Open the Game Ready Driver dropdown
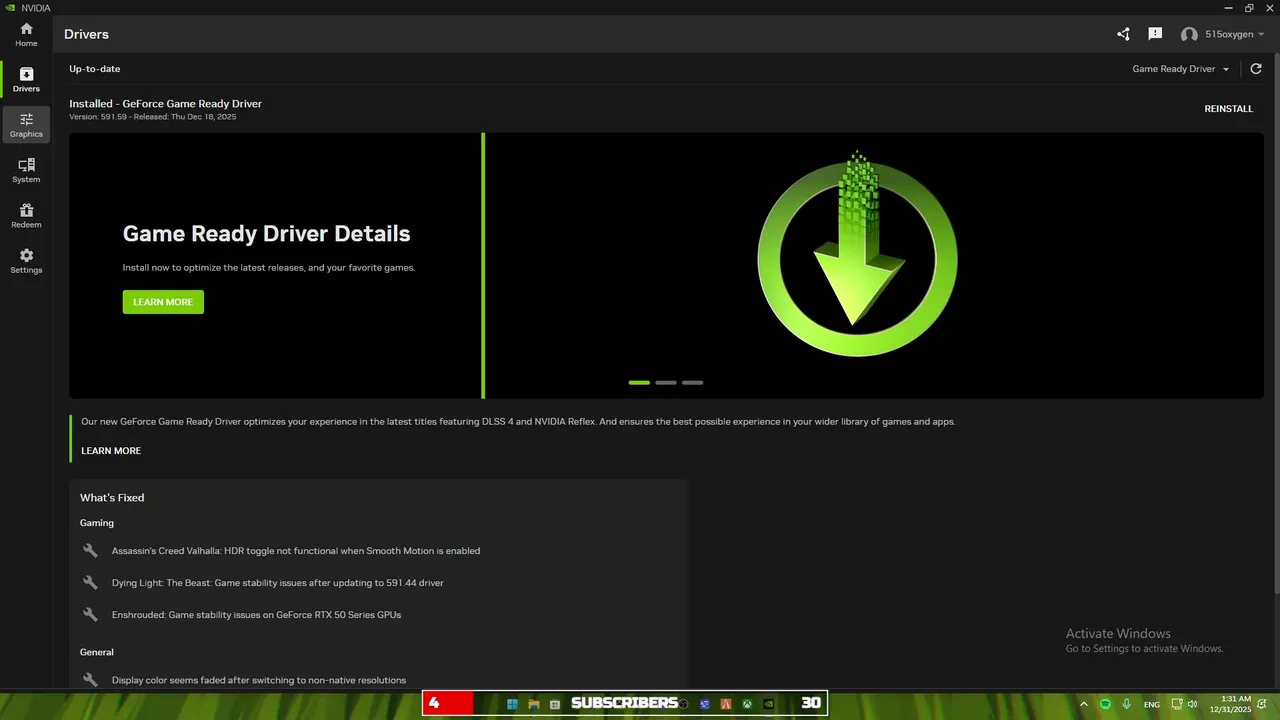The height and width of the screenshot is (720, 1280). pos(1180,69)
